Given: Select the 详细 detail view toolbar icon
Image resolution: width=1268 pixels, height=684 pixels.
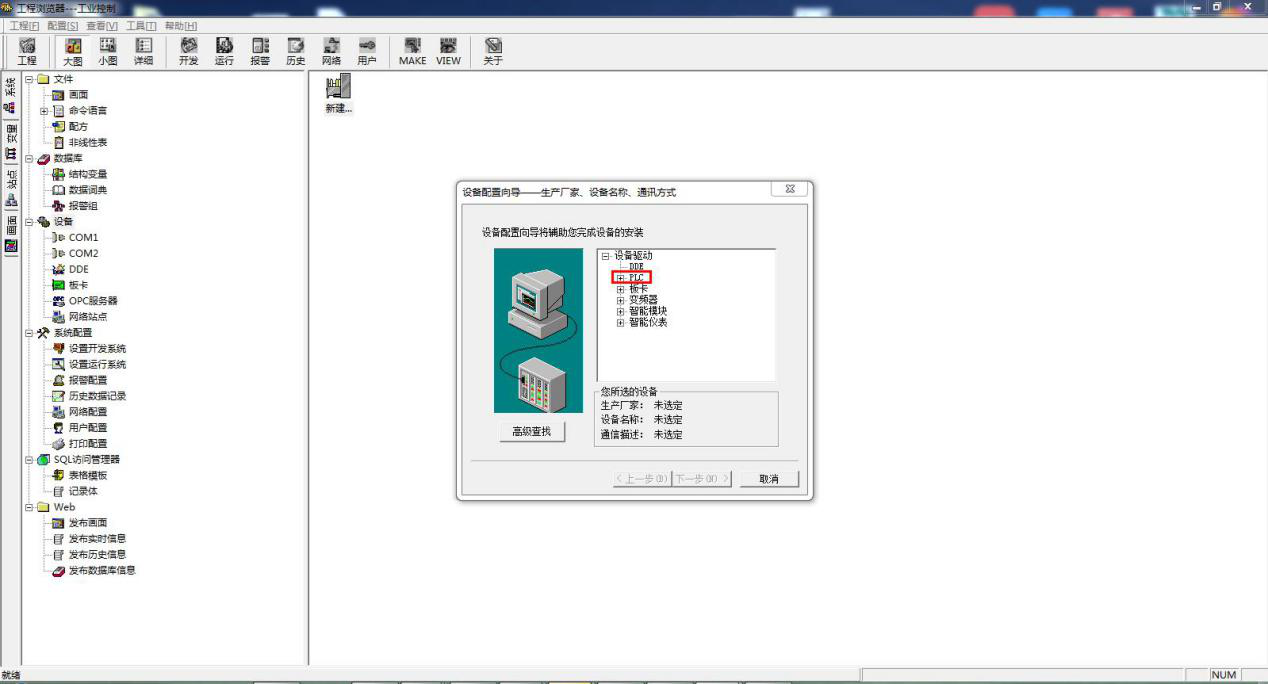Looking at the screenshot, I should click(x=143, y=51).
